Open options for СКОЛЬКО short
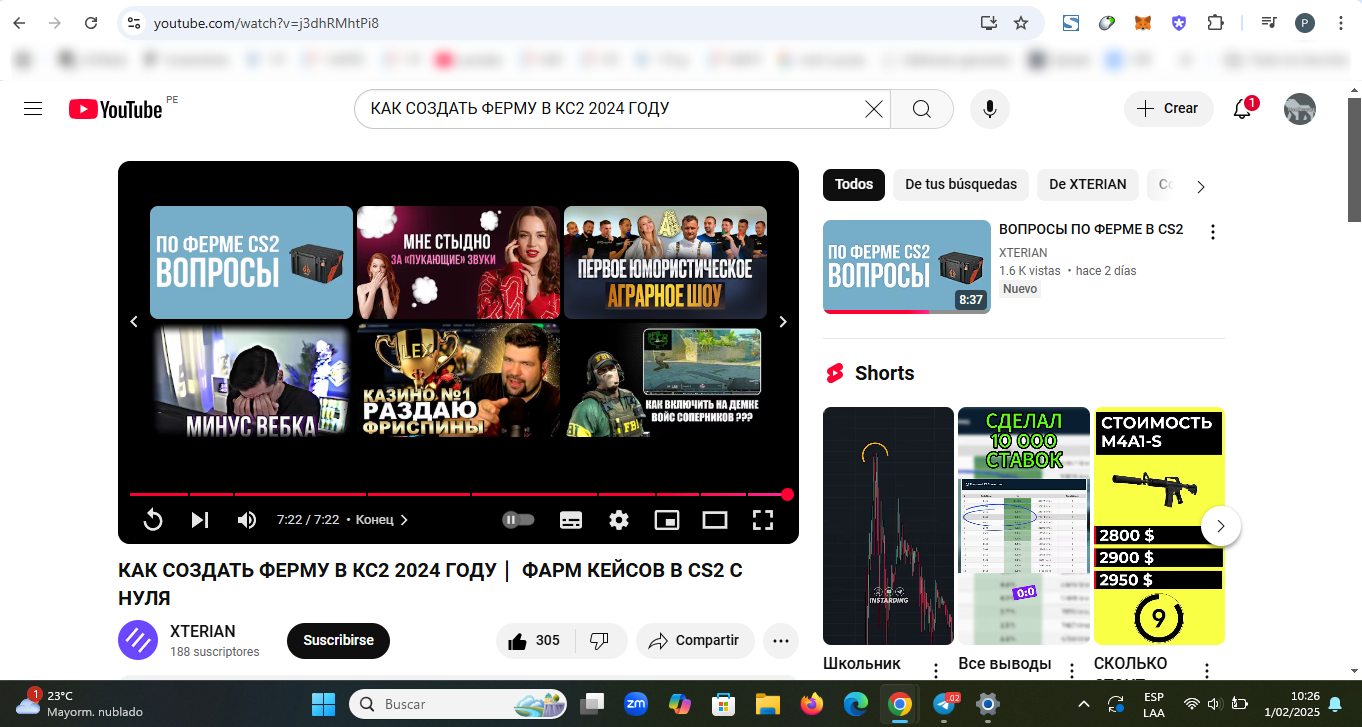The width and height of the screenshot is (1362, 727). (1207, 670)
